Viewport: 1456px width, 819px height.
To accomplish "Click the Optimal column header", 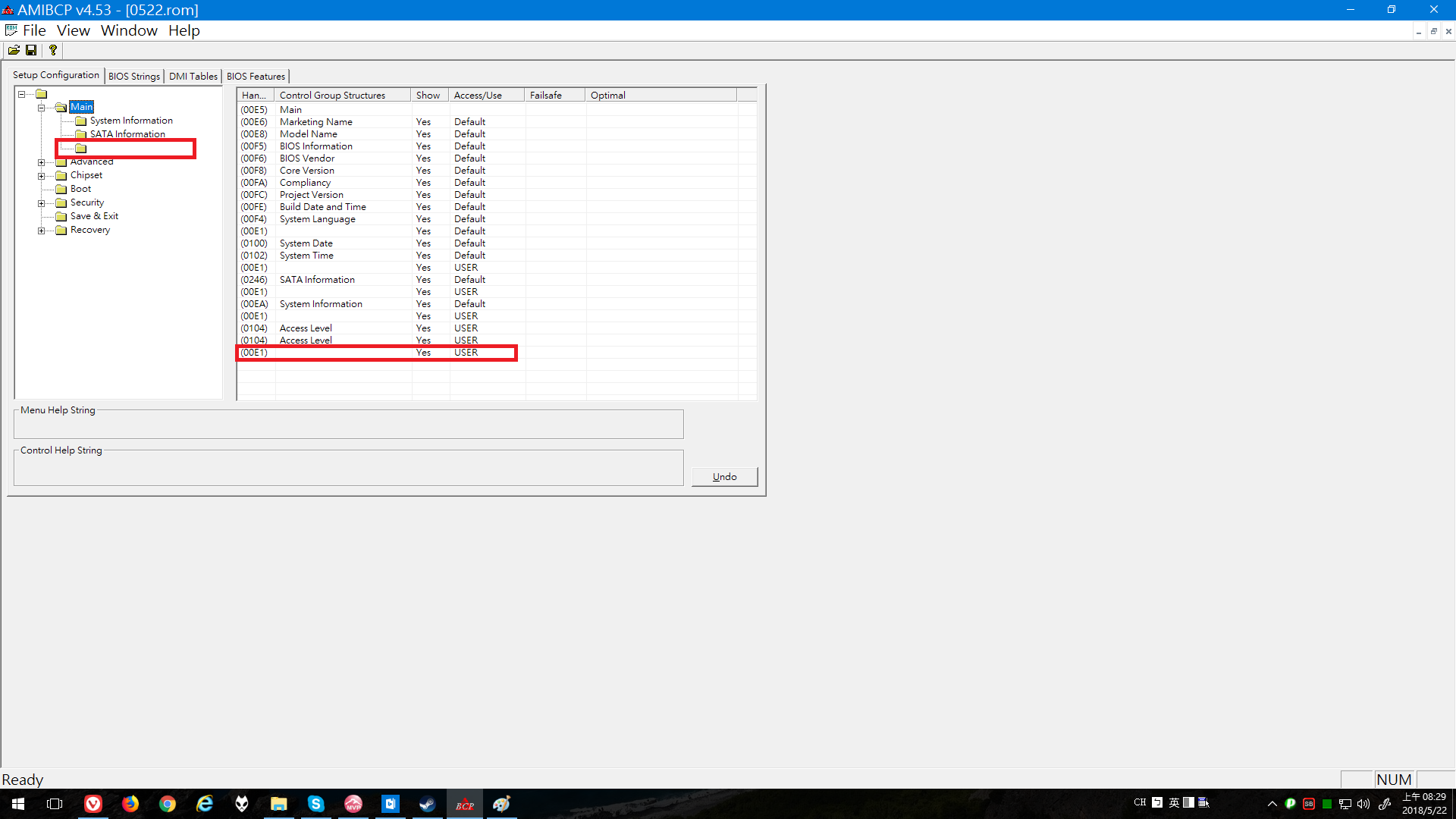I will point(661,95).
